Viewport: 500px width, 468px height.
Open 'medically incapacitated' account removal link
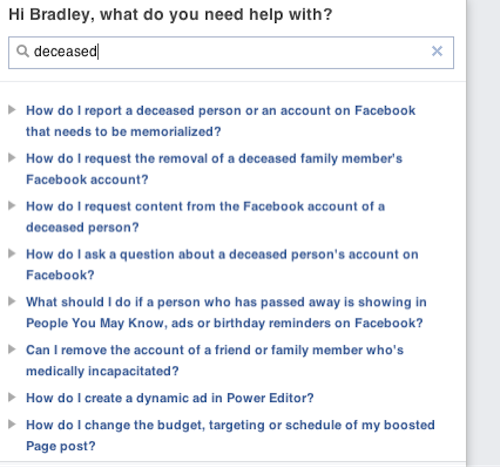tap(215, 361)
